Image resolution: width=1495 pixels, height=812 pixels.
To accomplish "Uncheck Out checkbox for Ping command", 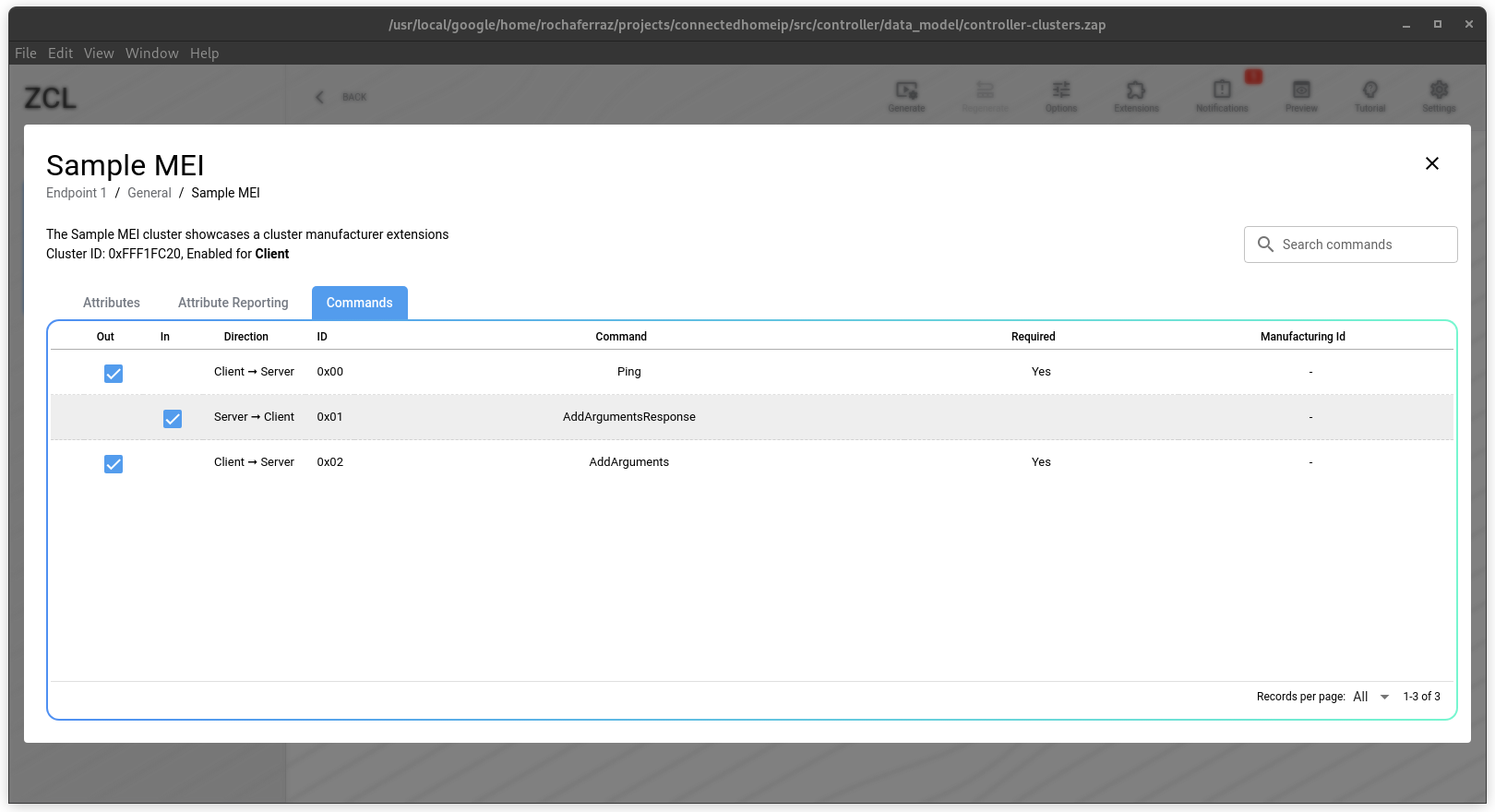I will 114,374.
